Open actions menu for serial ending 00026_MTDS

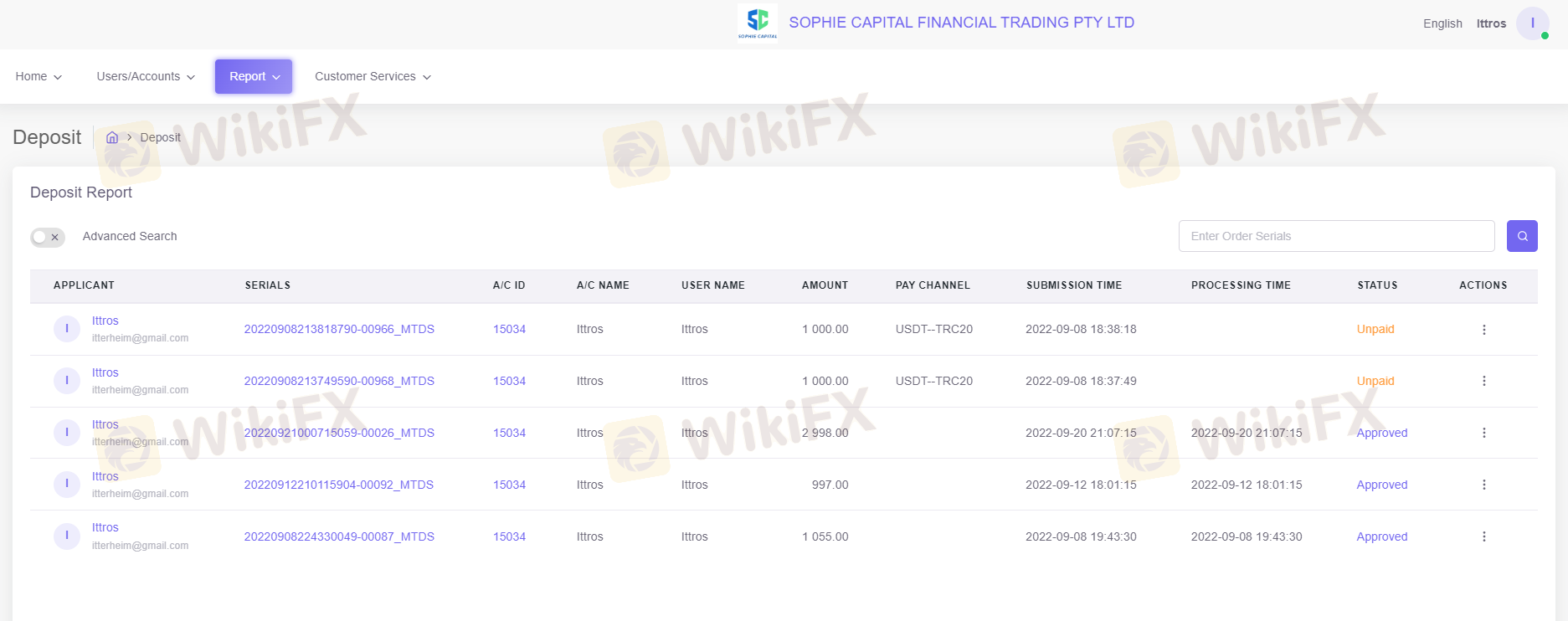pyautogui.click(x=1483, y=433)
